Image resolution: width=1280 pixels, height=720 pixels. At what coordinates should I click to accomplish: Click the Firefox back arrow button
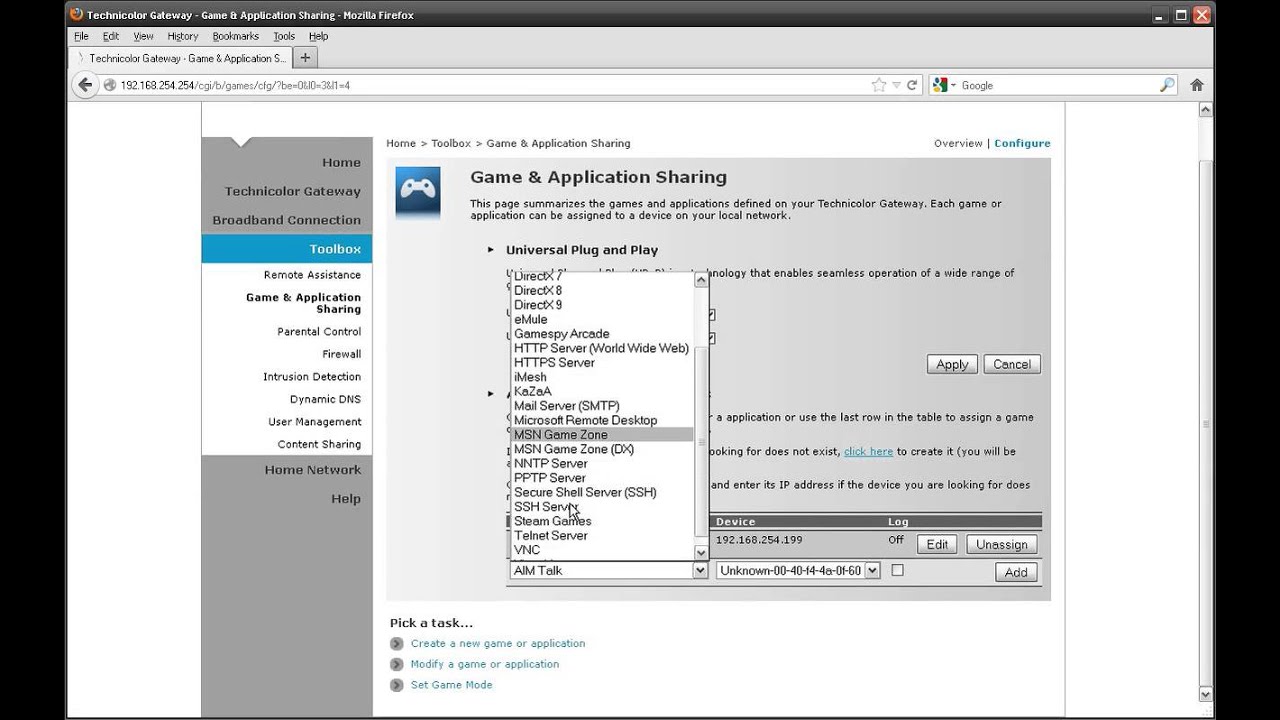click(x=85, y=85)
